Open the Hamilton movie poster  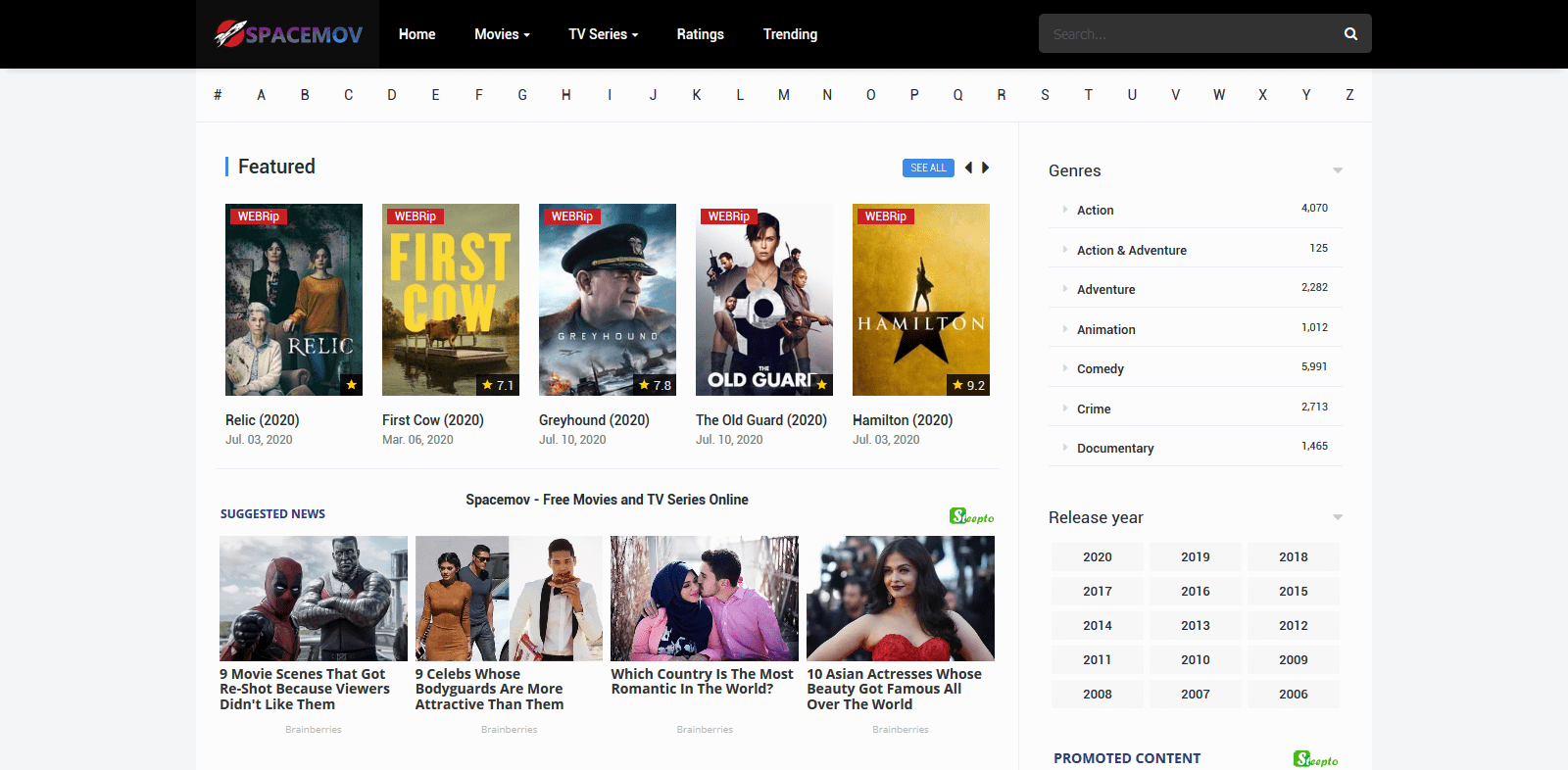pos(921,300)
